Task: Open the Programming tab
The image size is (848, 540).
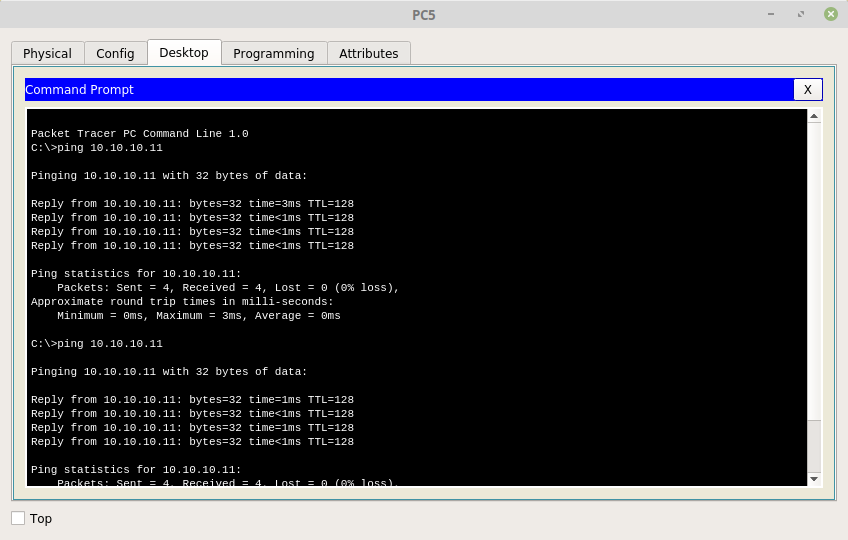Action: 274,54
